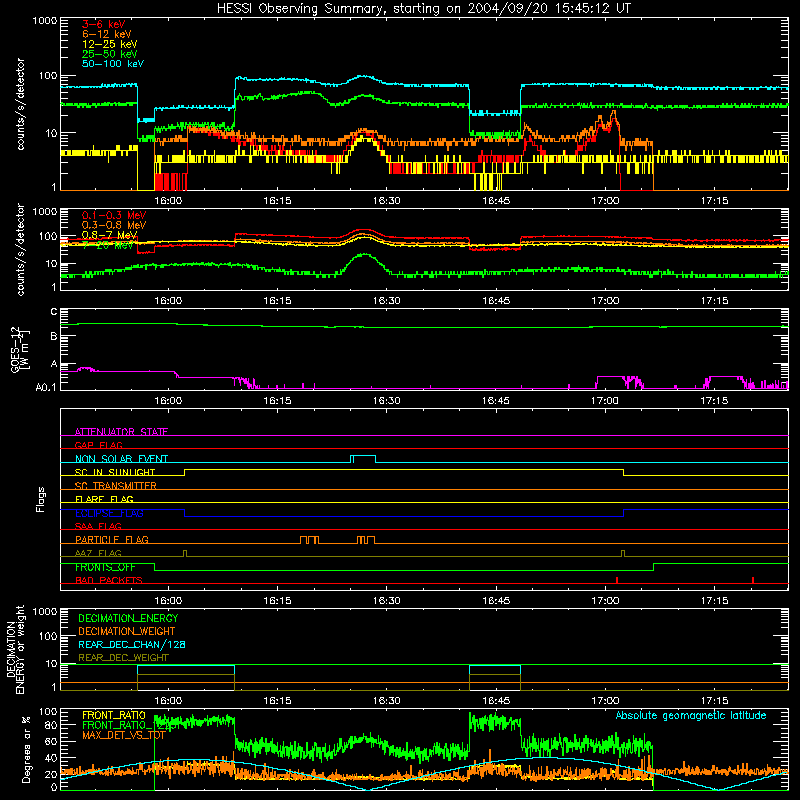Screen dimensions: 800x800
Task: Click the PARTICLE_FLAG label
Action: coord(112,539)
